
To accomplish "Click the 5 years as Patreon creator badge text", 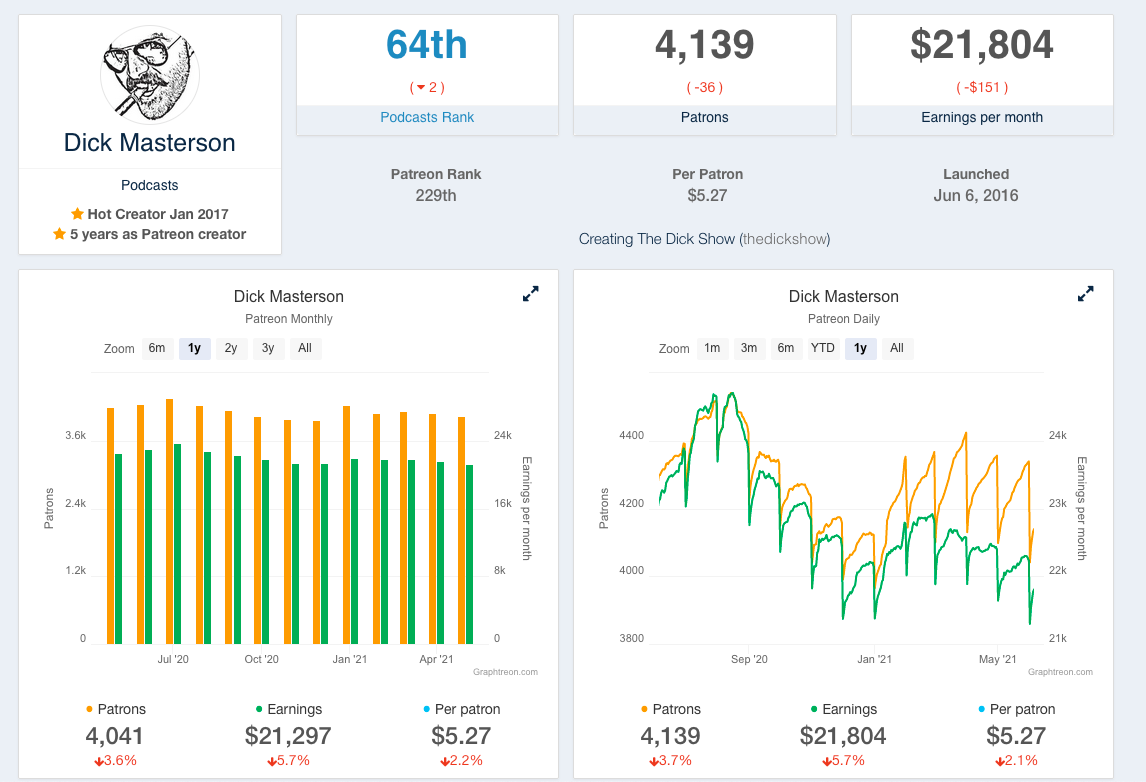I will pyautogui.click(x=158, y=234).
